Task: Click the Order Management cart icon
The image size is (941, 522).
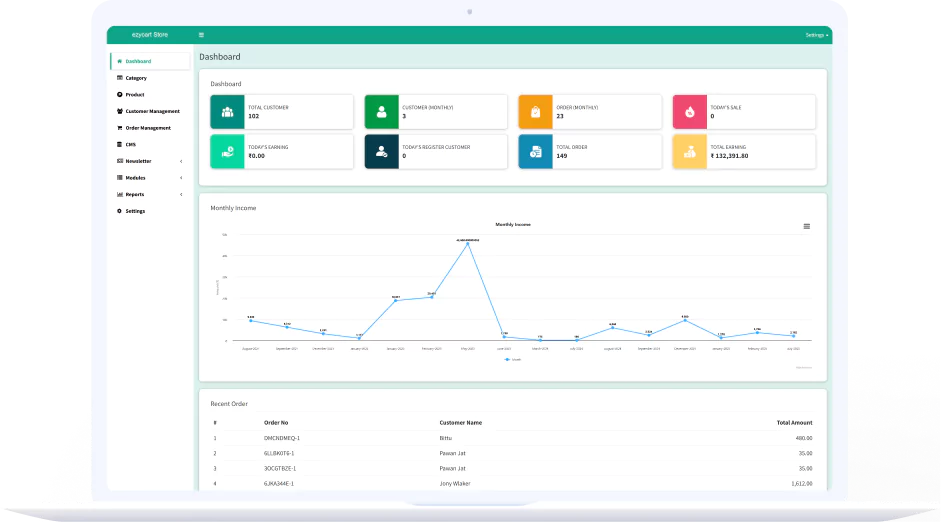Action: pos(119,128)
